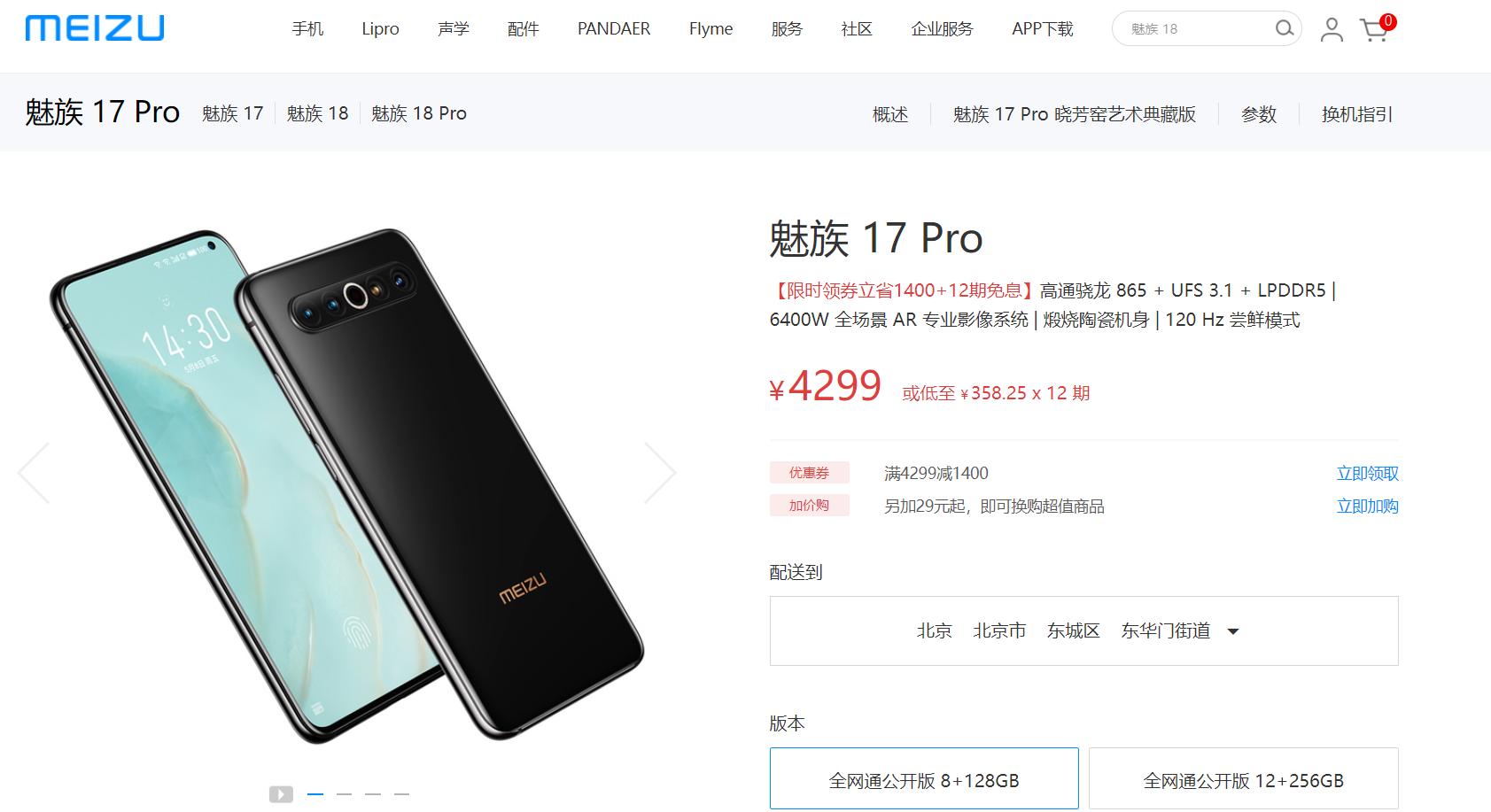Select the first carousel indicator dash
The width and height of the screenshot is (1491, 812).
point(315,794)
